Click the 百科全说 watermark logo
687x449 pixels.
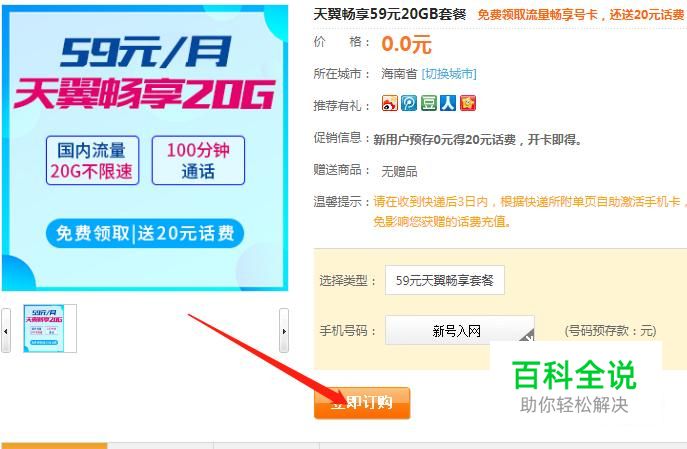pyautogui.click(x=574, y=387)
